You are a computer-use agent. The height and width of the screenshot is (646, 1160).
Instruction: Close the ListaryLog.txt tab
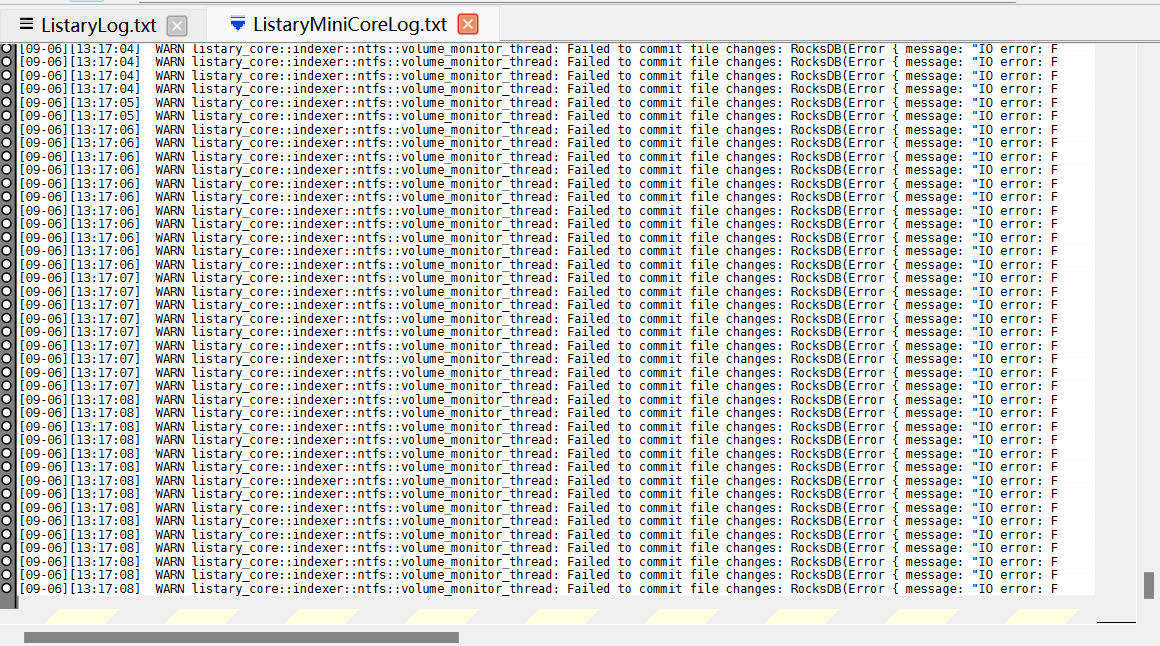(177, 25)
